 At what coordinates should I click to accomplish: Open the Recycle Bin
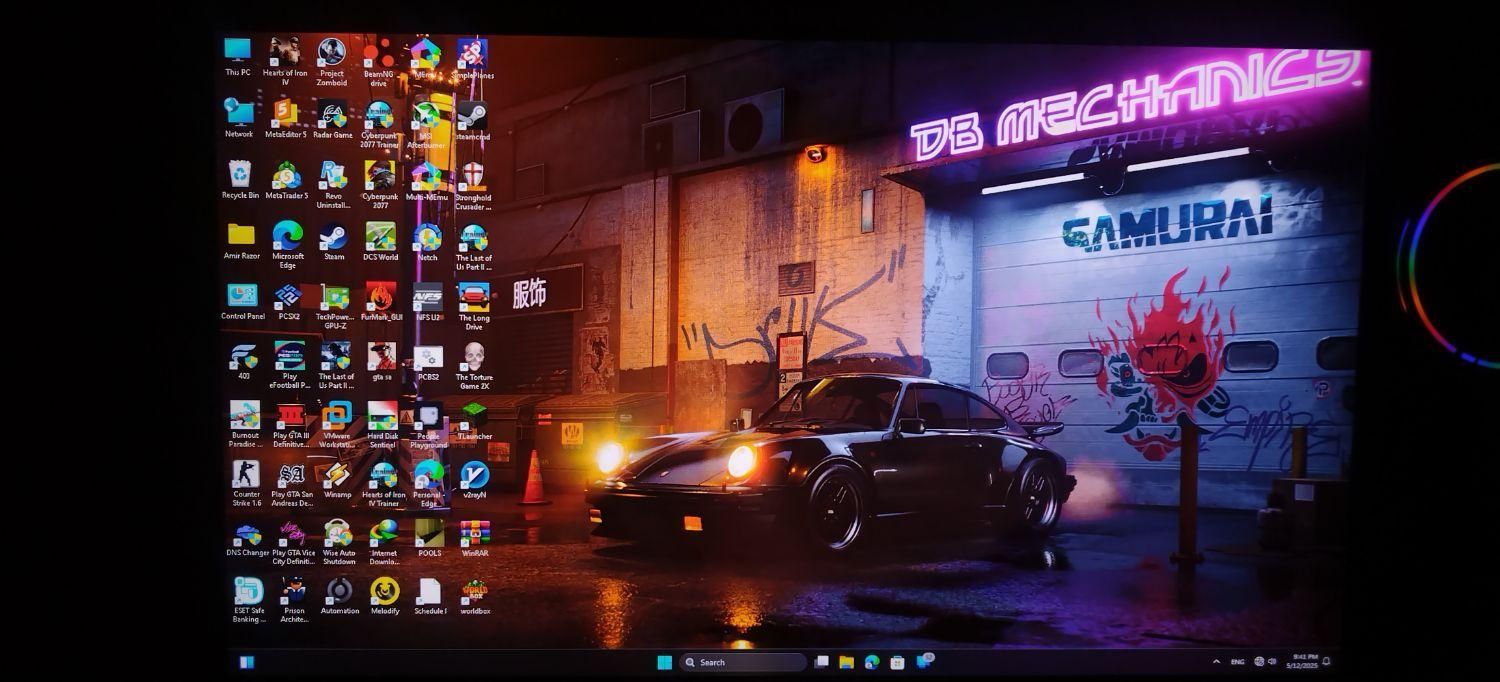coord(240,180)
